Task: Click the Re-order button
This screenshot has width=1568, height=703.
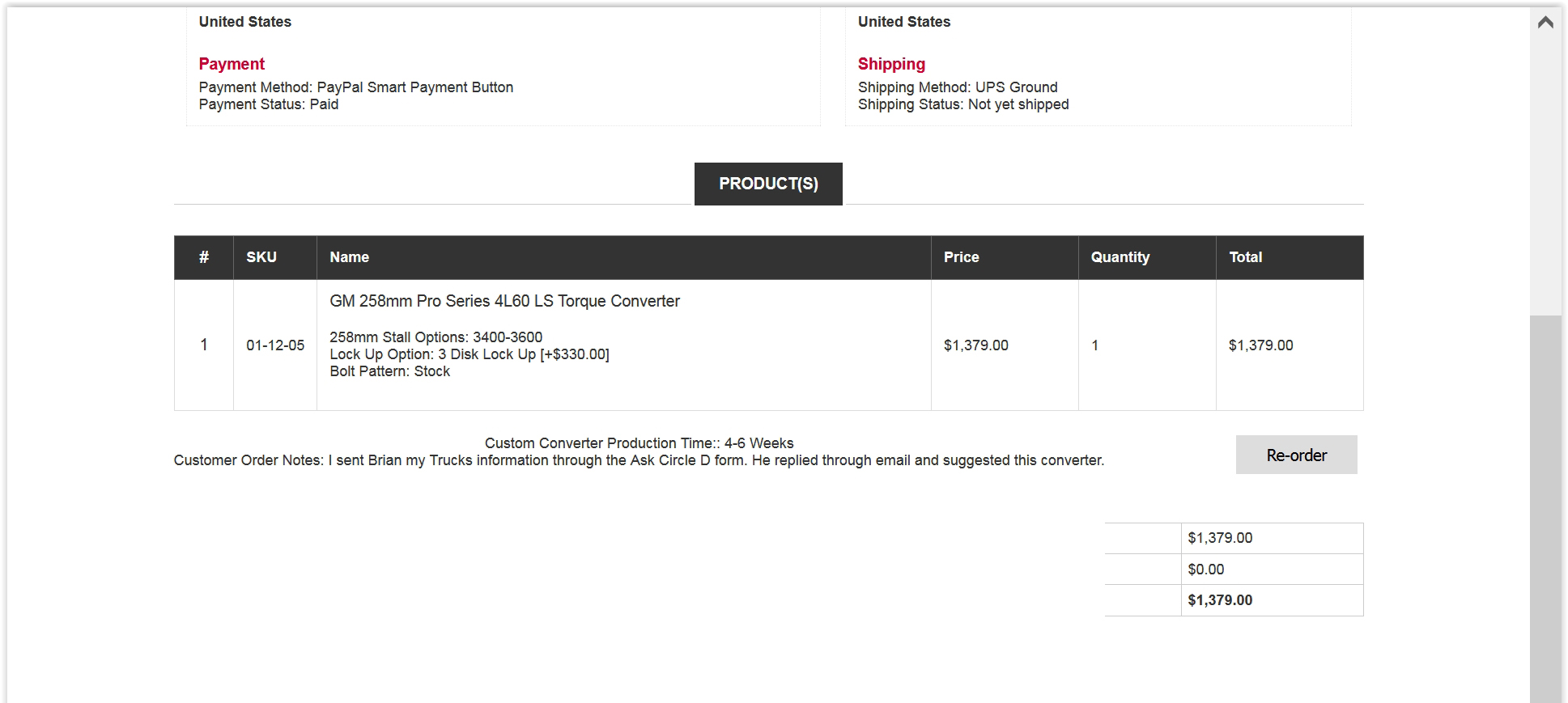Action: coord(1296,455)
